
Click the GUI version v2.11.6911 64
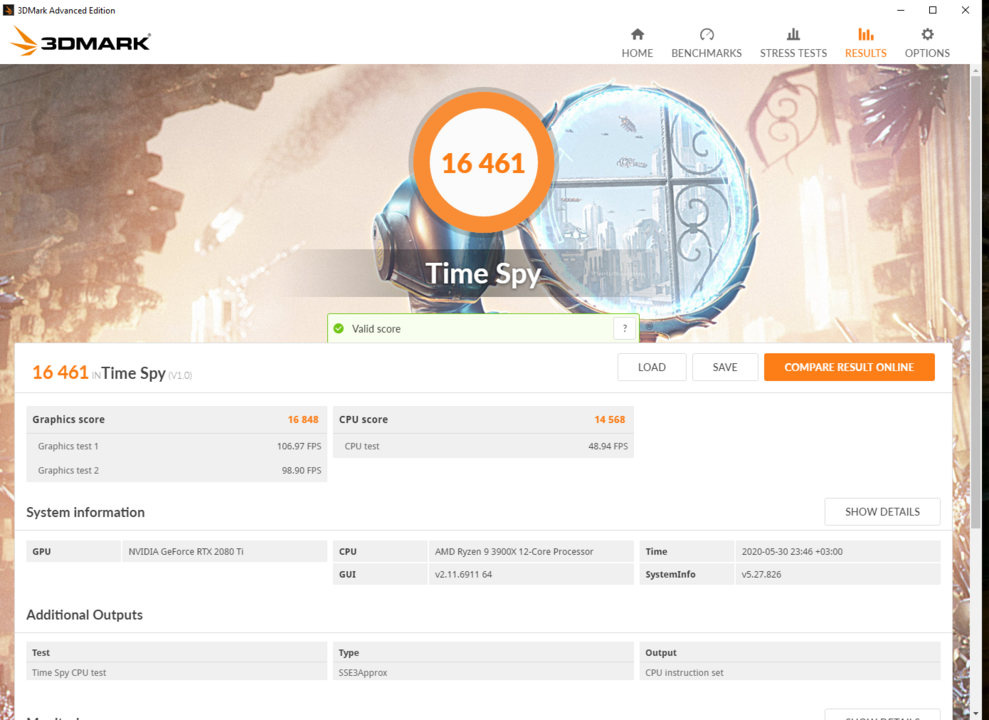pos(463,574)
